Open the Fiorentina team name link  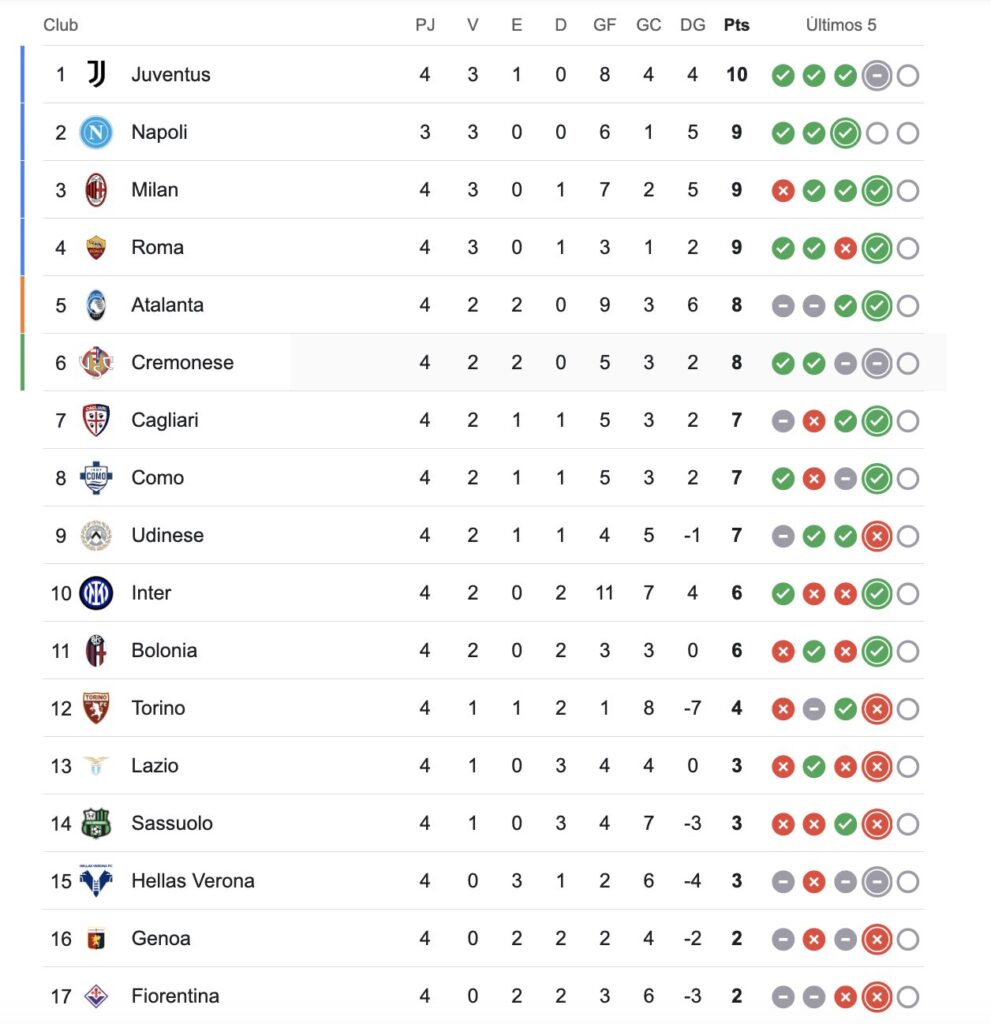coord(175,996)
